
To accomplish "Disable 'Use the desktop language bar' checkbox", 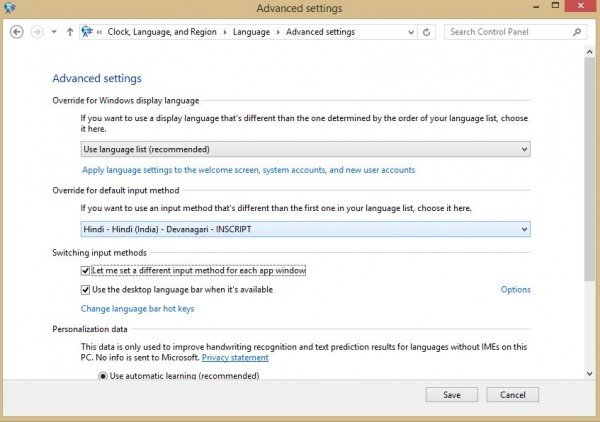I will pos(85,290).
